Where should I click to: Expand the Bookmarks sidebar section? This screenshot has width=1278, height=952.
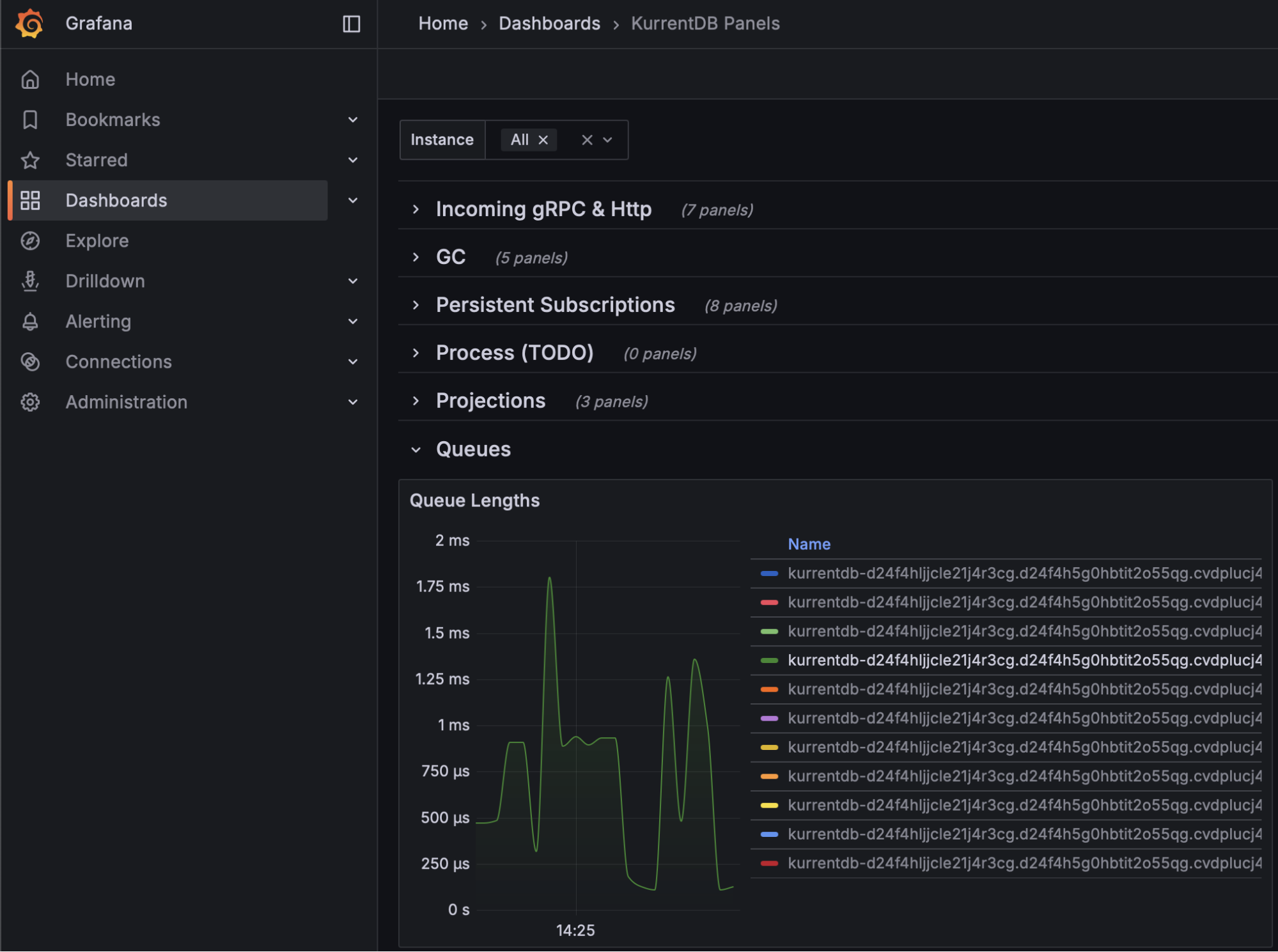pos(352,120)
